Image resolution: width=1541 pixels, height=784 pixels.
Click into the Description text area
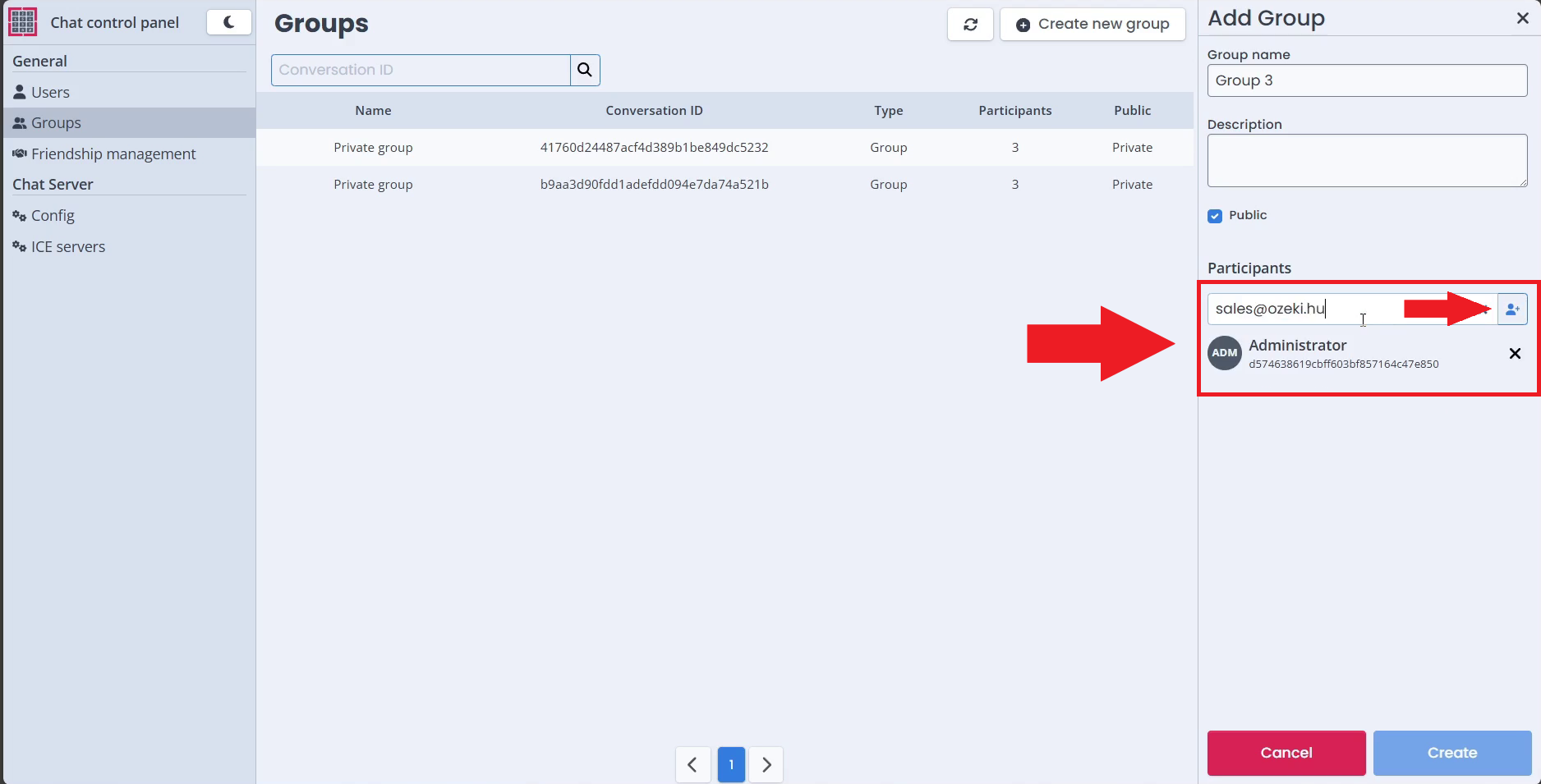click(x=1366, y=161)
